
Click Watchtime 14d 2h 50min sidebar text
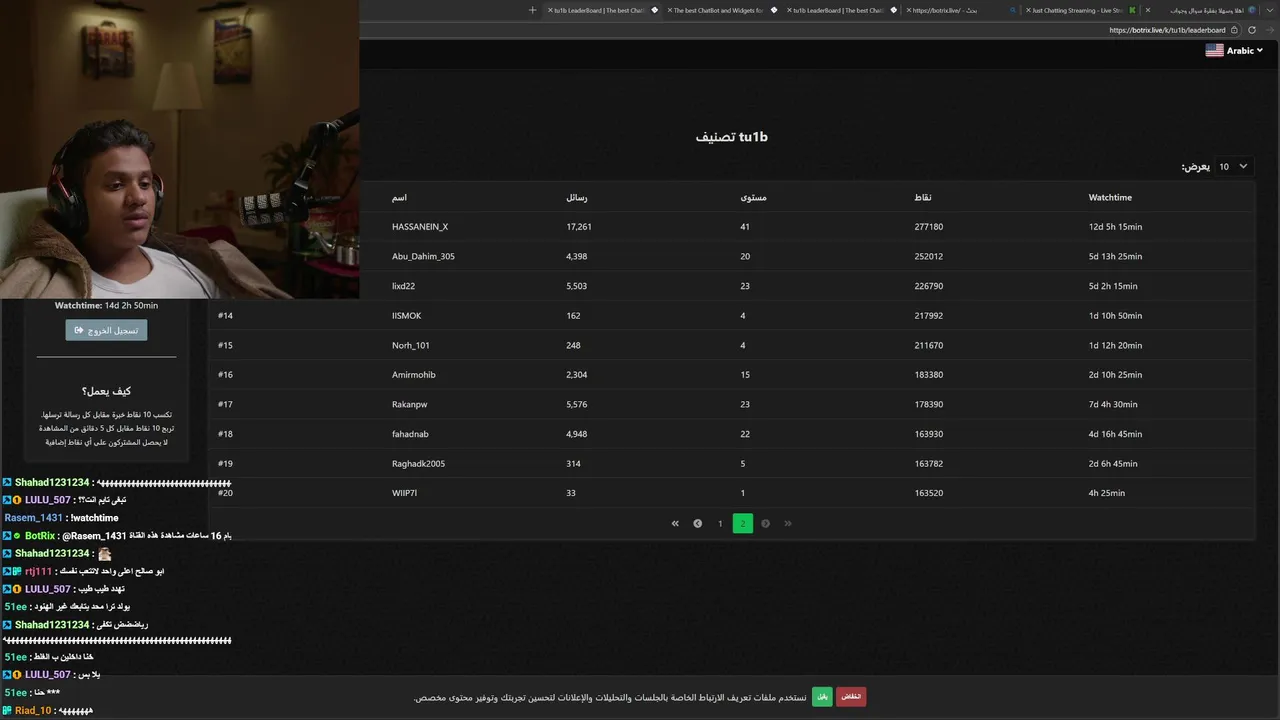coord(106,305)
